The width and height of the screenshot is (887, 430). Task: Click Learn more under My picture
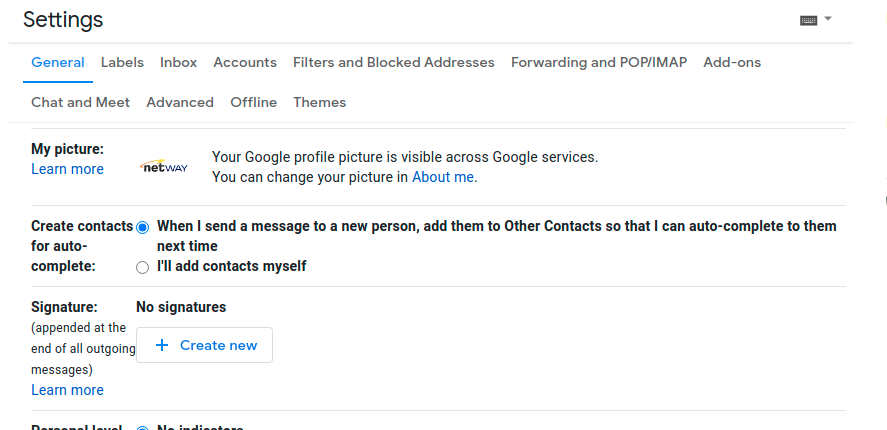(x=67, y=169)
